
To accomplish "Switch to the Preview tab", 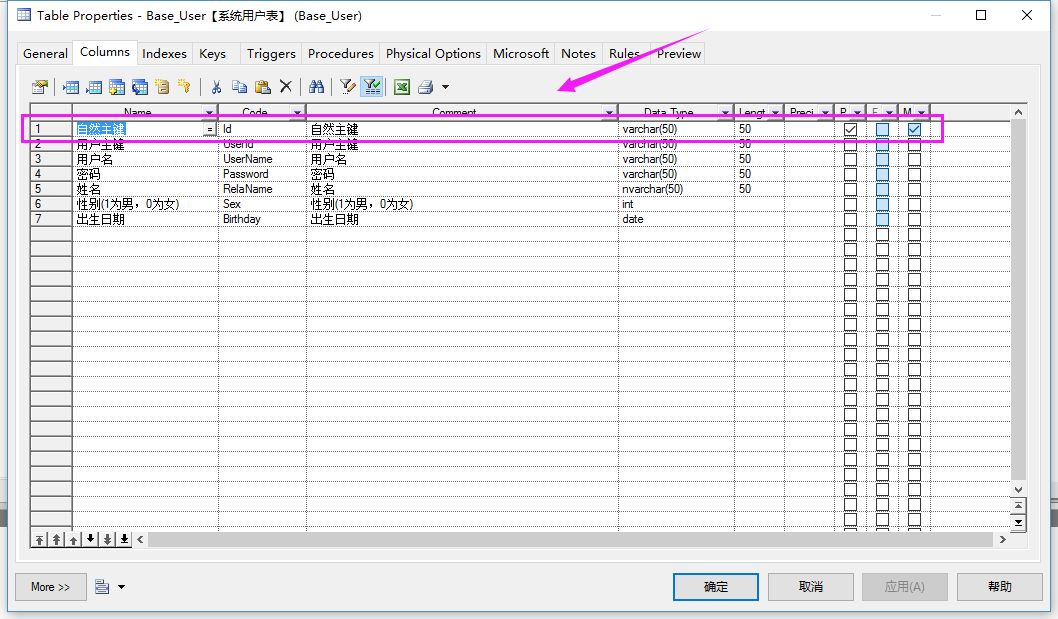I will click(679, 53).
